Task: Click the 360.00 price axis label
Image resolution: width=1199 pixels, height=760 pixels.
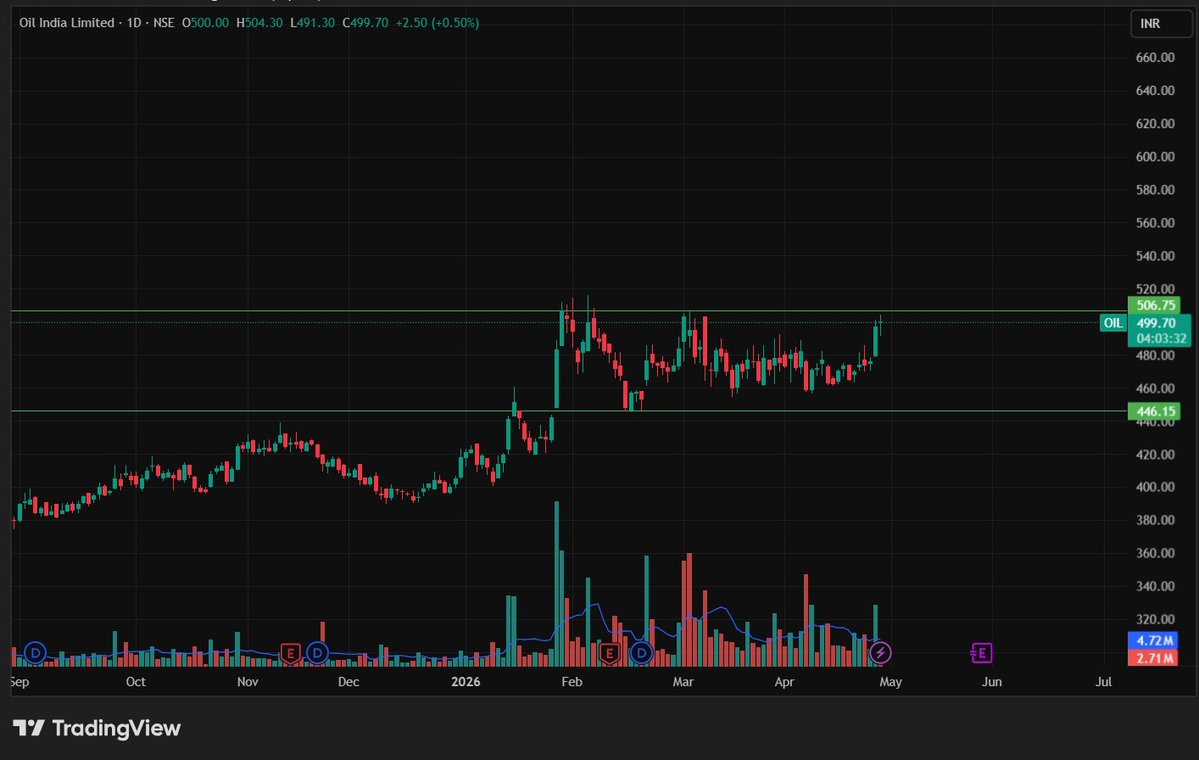Action: click(1155, 553)
